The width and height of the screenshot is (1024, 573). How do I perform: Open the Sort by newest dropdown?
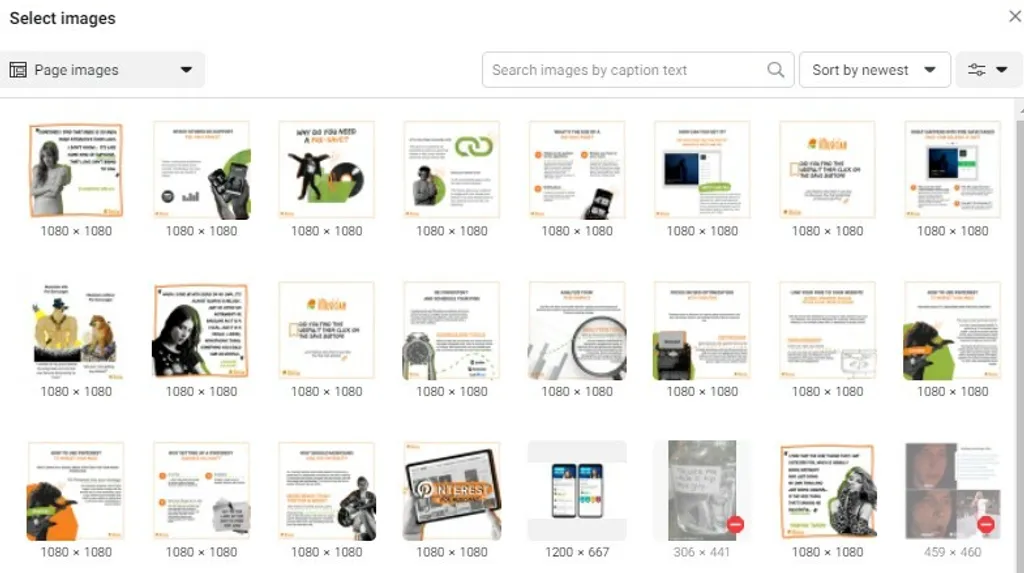coord(874,69)
